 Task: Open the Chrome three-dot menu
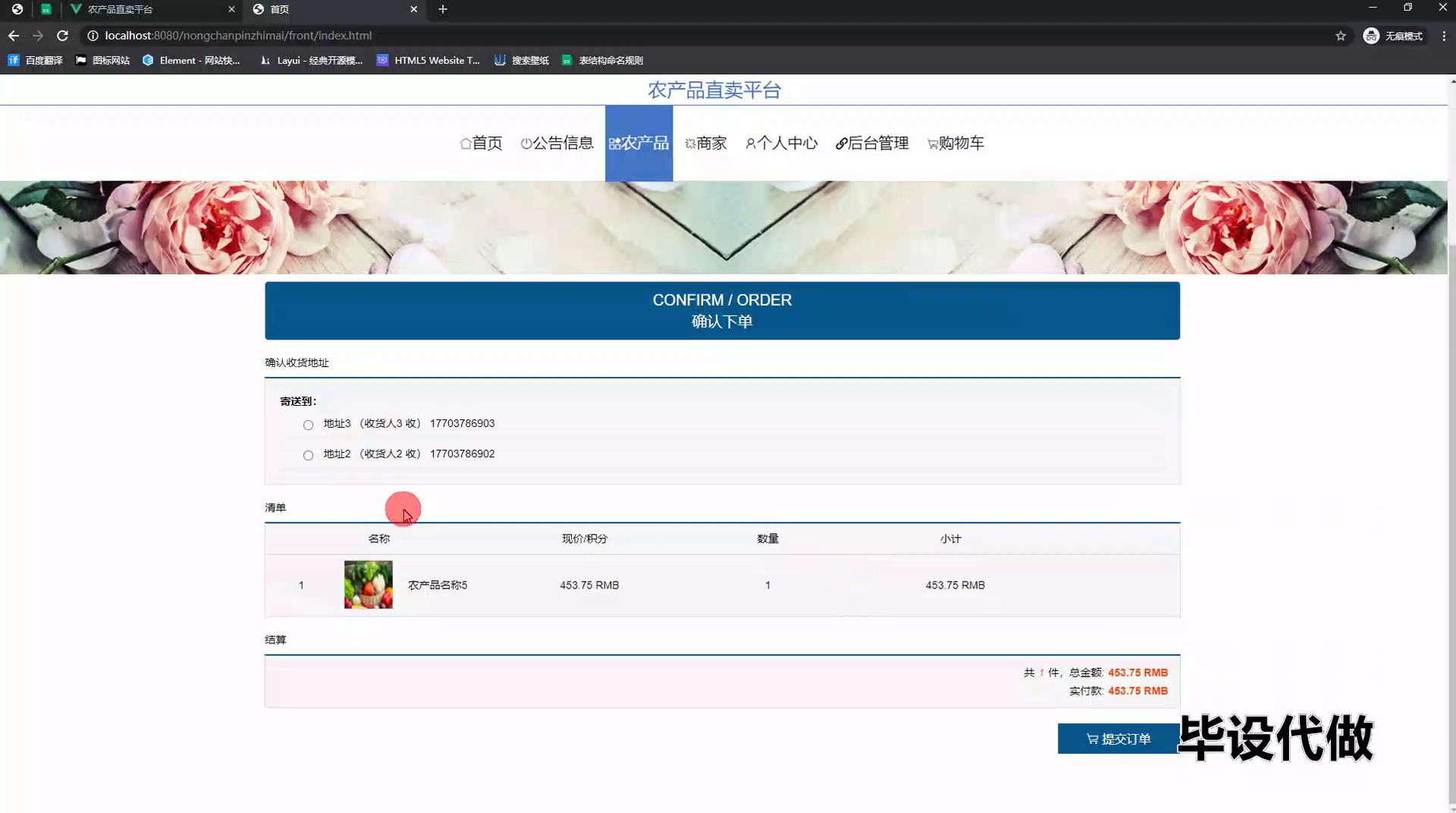1443,35
